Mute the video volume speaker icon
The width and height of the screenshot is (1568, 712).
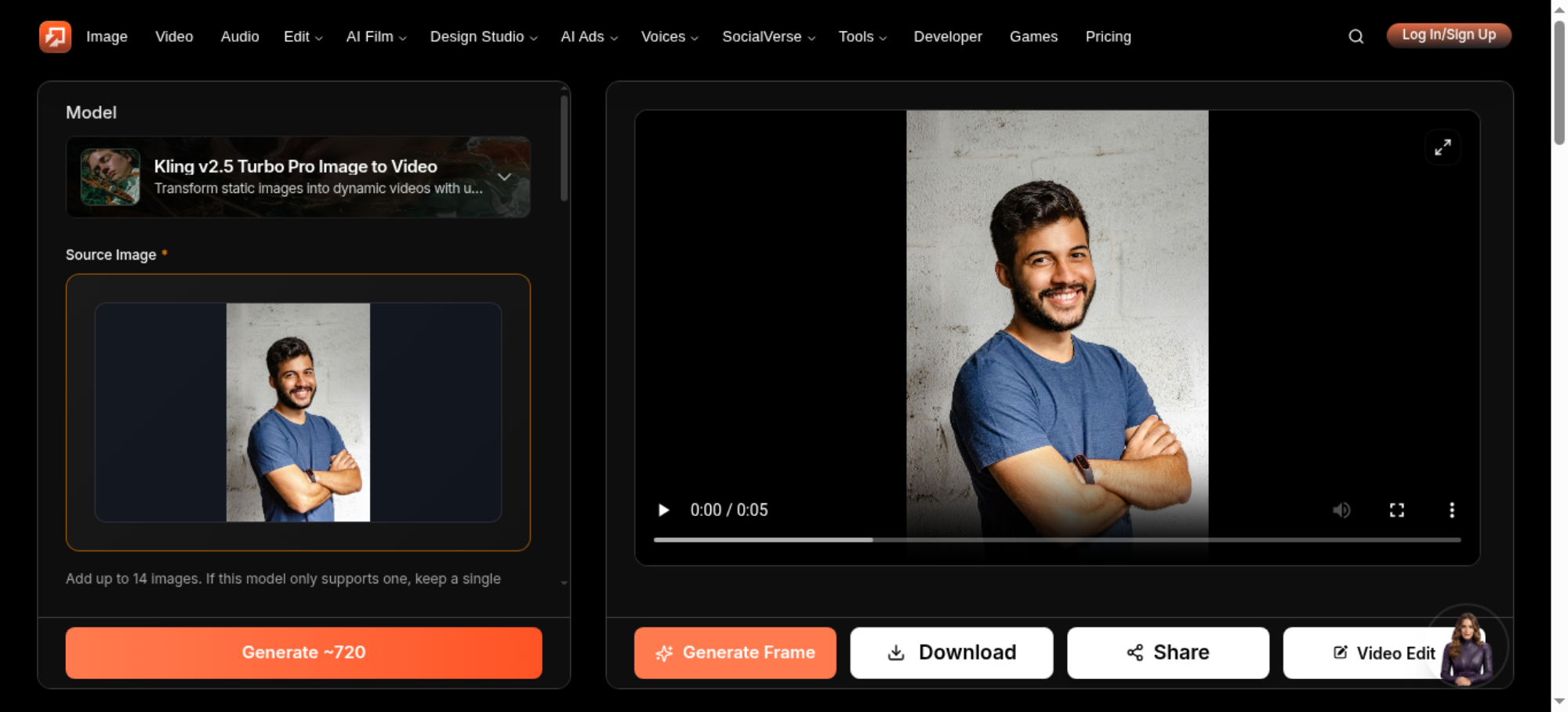[1341, 510]
